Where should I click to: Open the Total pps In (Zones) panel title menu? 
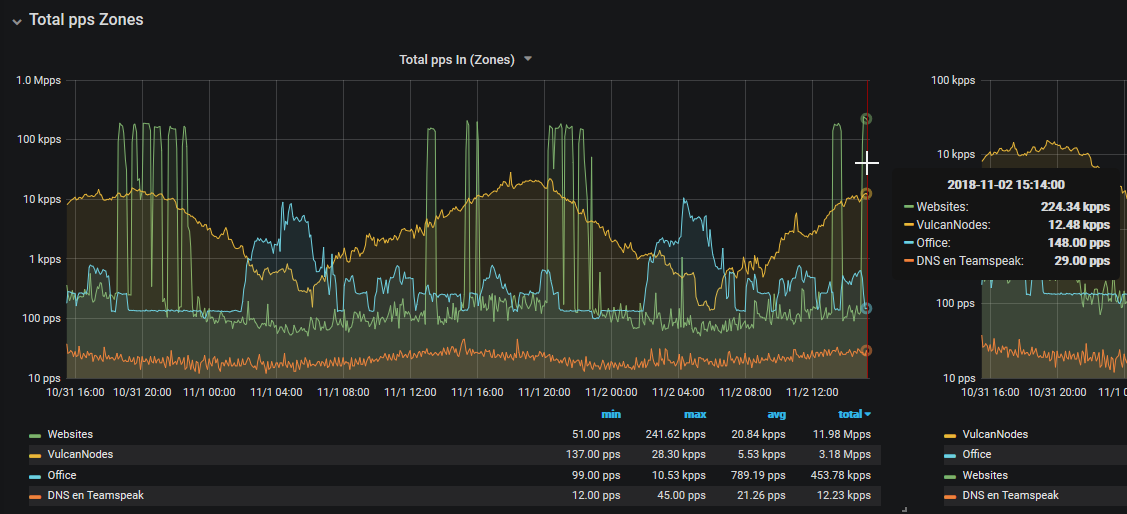(456, 59)
